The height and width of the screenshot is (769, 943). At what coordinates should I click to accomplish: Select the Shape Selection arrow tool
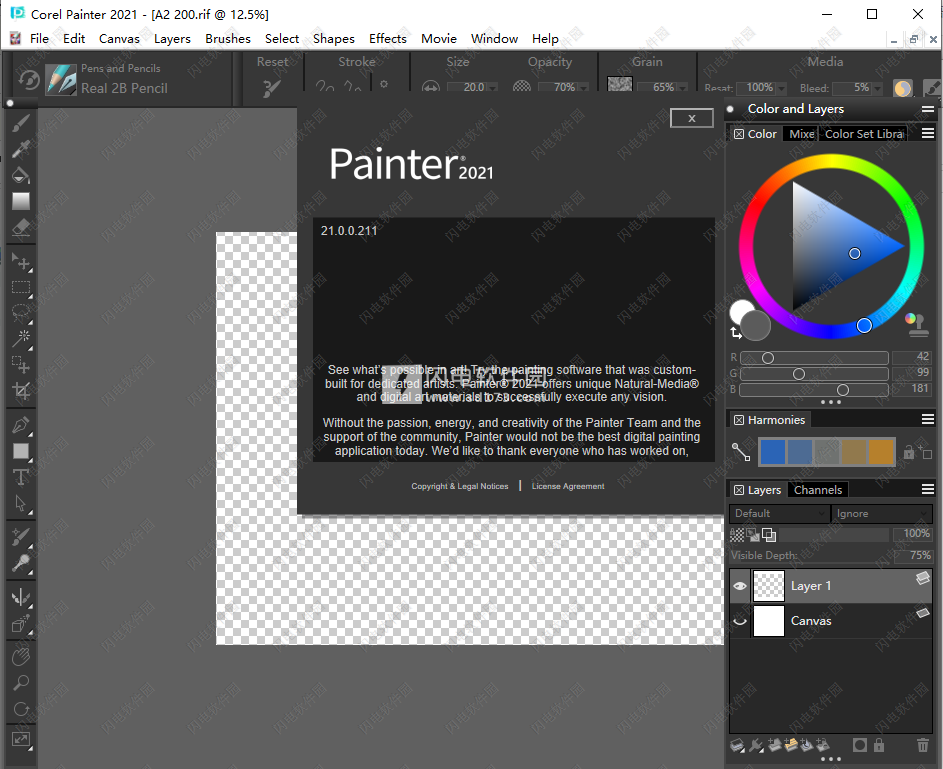(x=20, y=503)
